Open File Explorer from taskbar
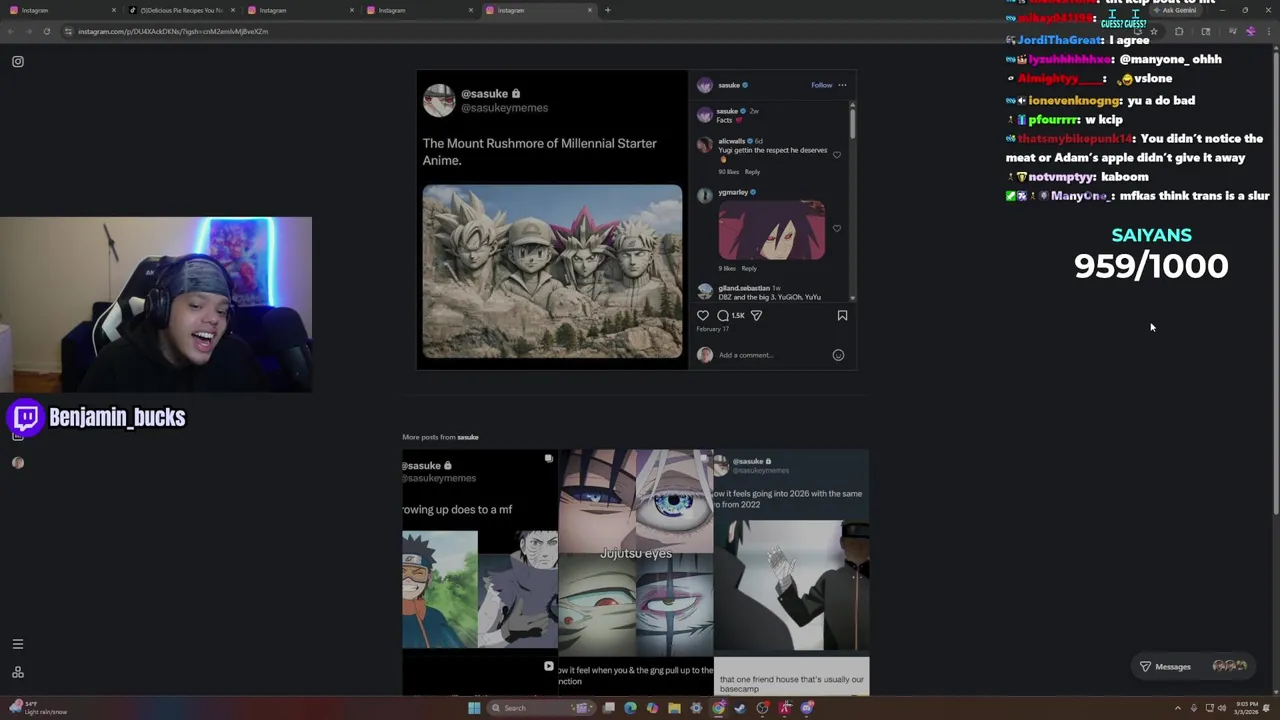 pyautogui.click(x=674, y=708)
